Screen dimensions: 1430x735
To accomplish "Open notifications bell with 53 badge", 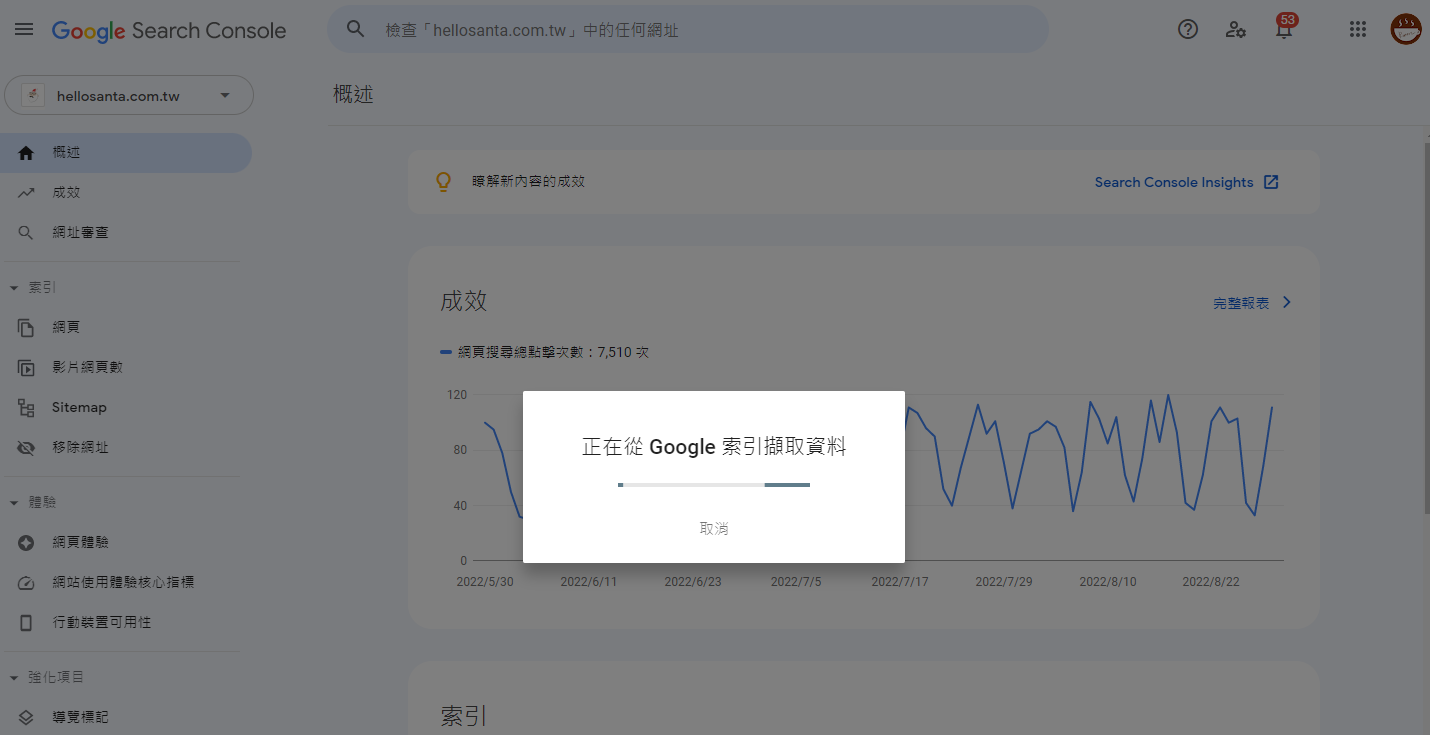I will pyautogui.click(x=1285, y=28).
